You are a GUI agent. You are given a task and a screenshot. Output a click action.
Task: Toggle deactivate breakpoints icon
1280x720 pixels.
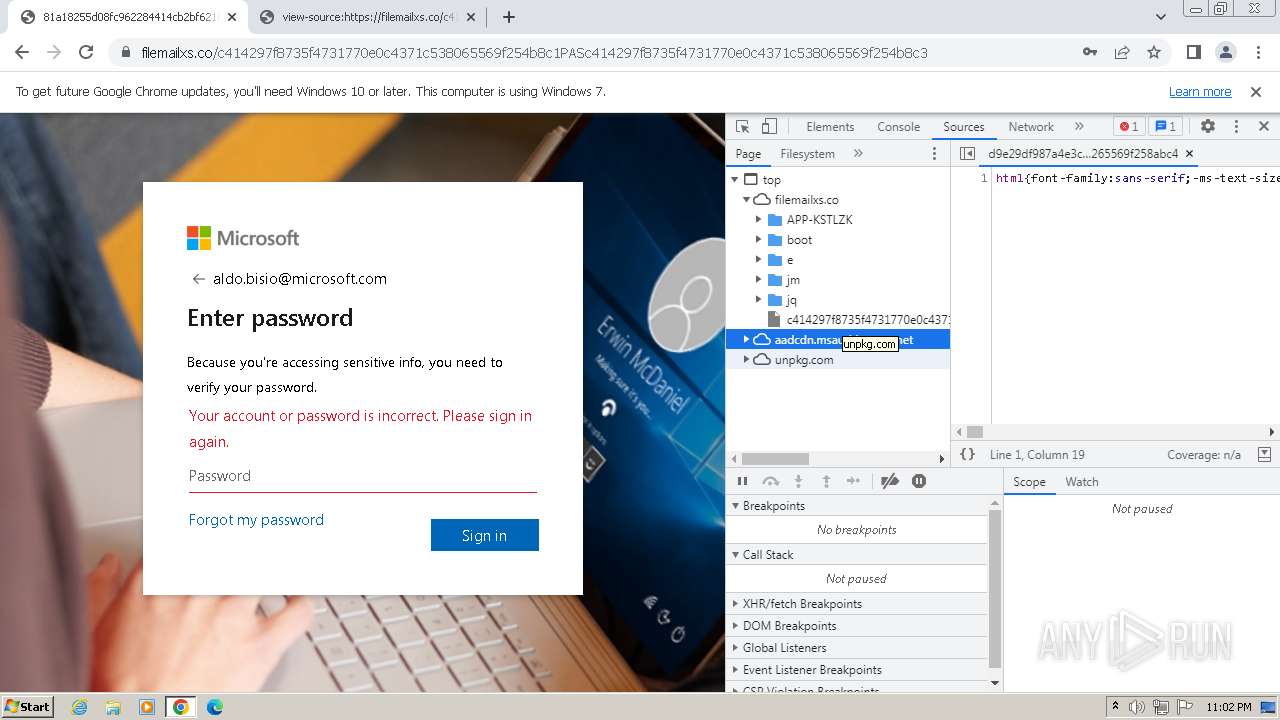(890, 482)
